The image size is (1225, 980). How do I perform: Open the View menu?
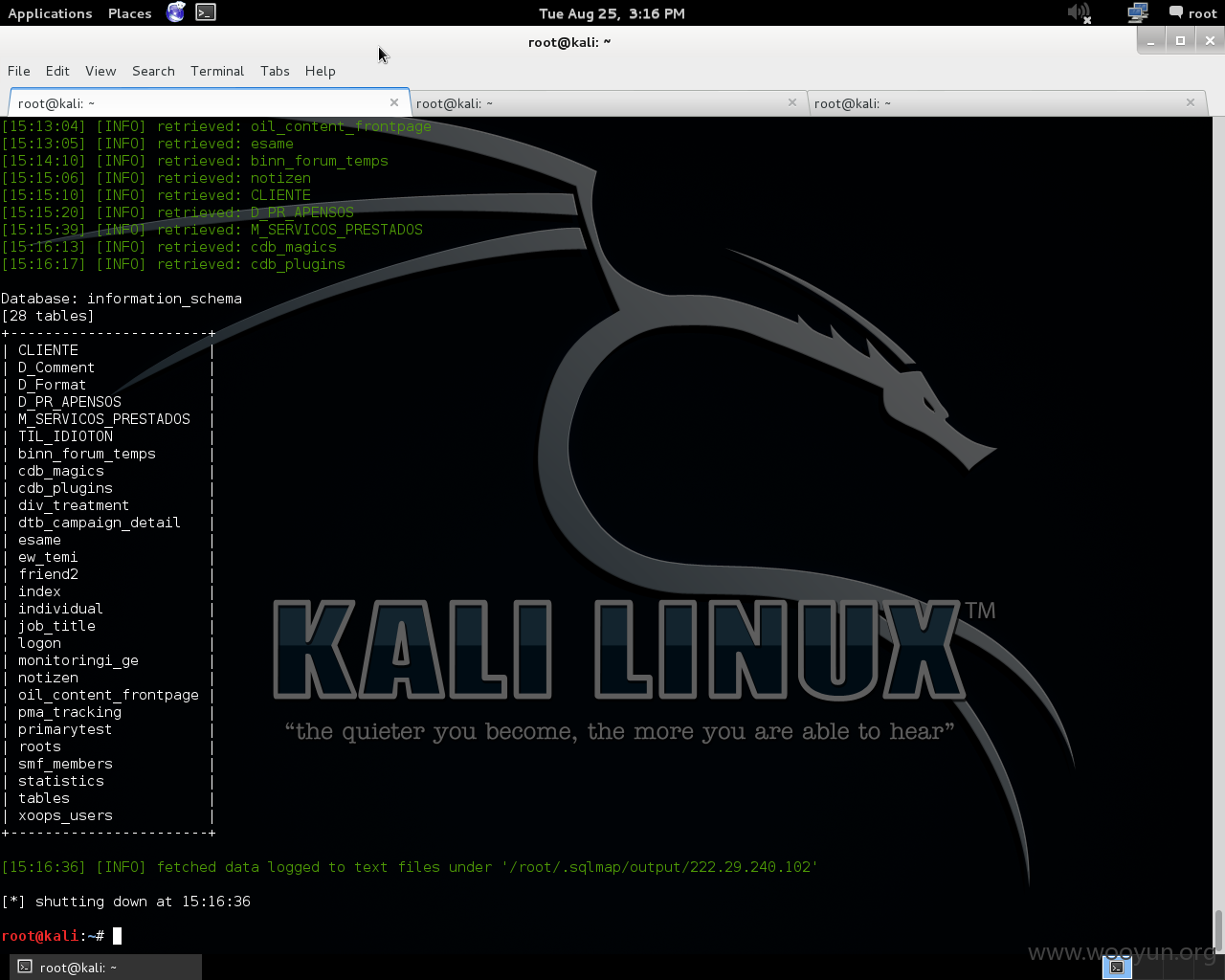coord(100,71)
